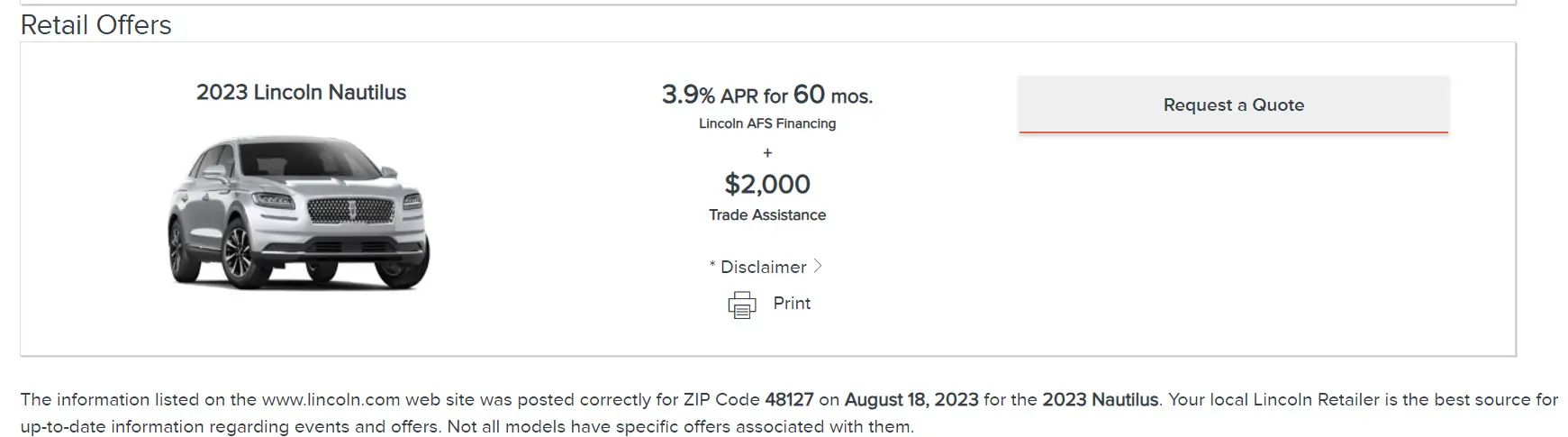Click the August 18, 2023 date

click(x=911, y=399)
